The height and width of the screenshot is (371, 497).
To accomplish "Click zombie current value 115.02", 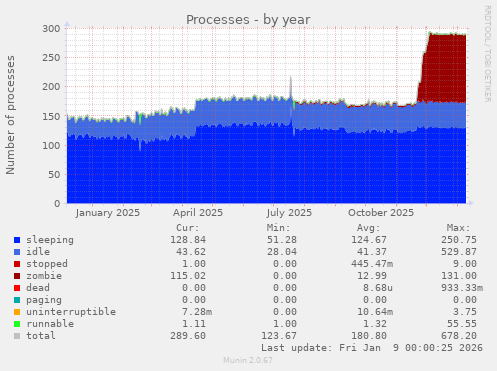I will tap(188, 276).
